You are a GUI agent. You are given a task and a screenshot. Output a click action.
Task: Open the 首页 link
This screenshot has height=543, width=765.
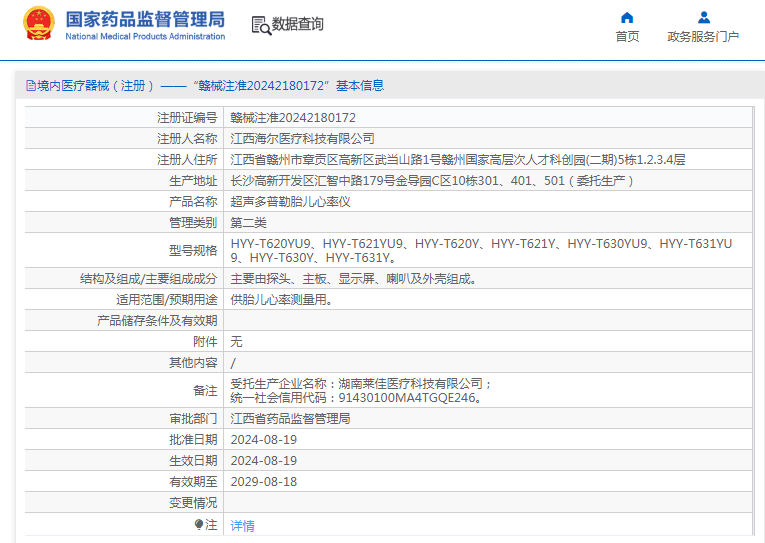[x=627, y=37]
